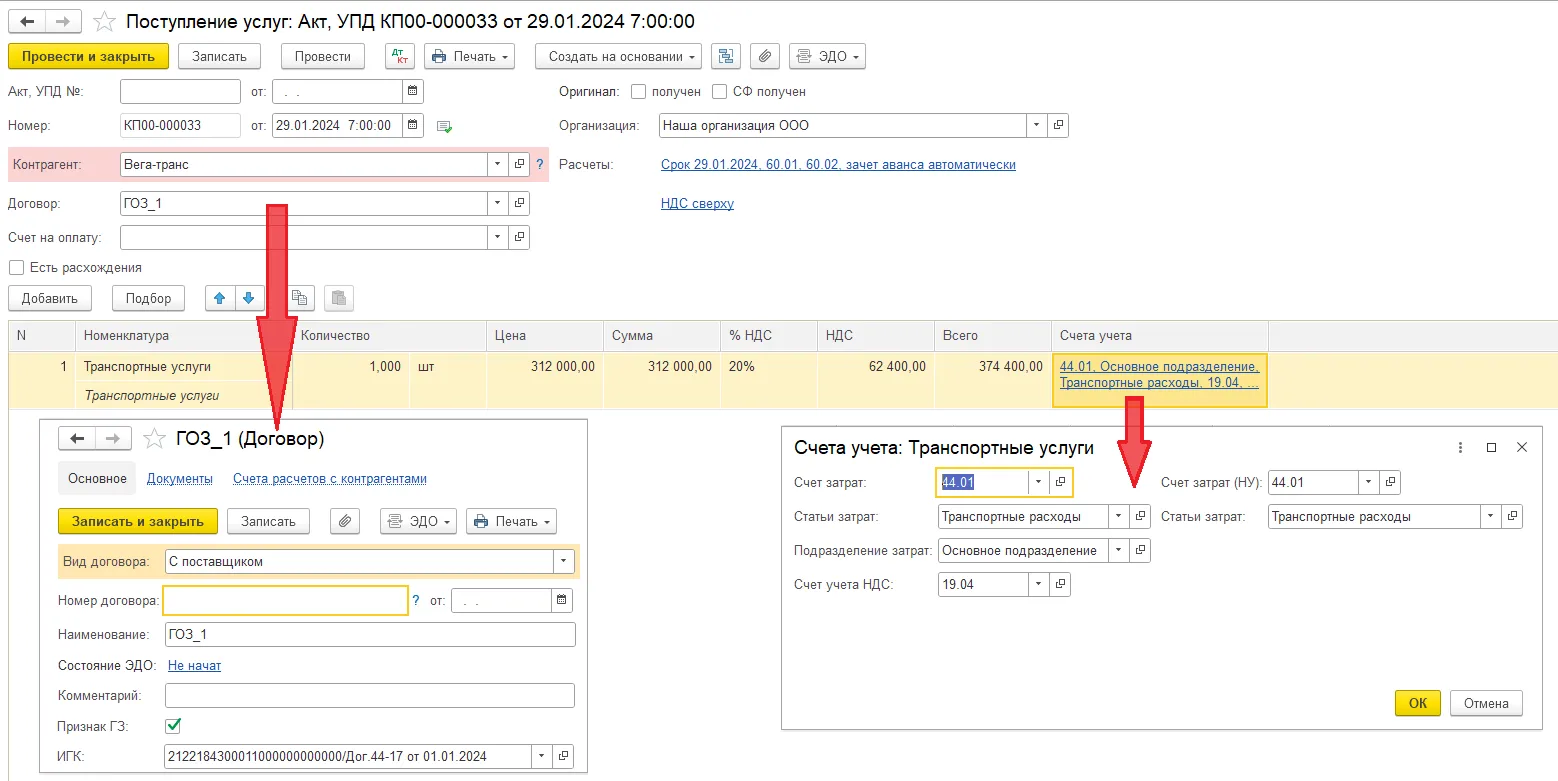Click Подбор button
Image resolution: width=1558 pixels, height=781 pixels.
[148, 298]
